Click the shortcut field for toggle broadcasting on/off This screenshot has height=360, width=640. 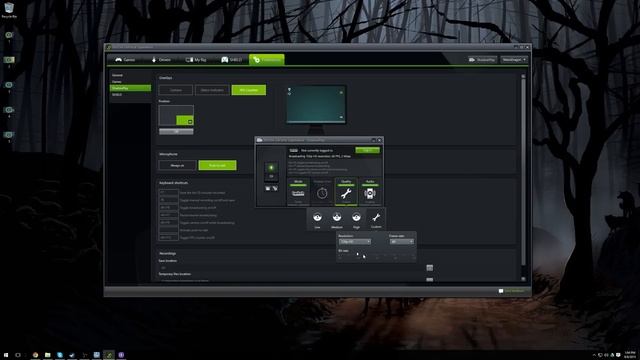(169, 207)
